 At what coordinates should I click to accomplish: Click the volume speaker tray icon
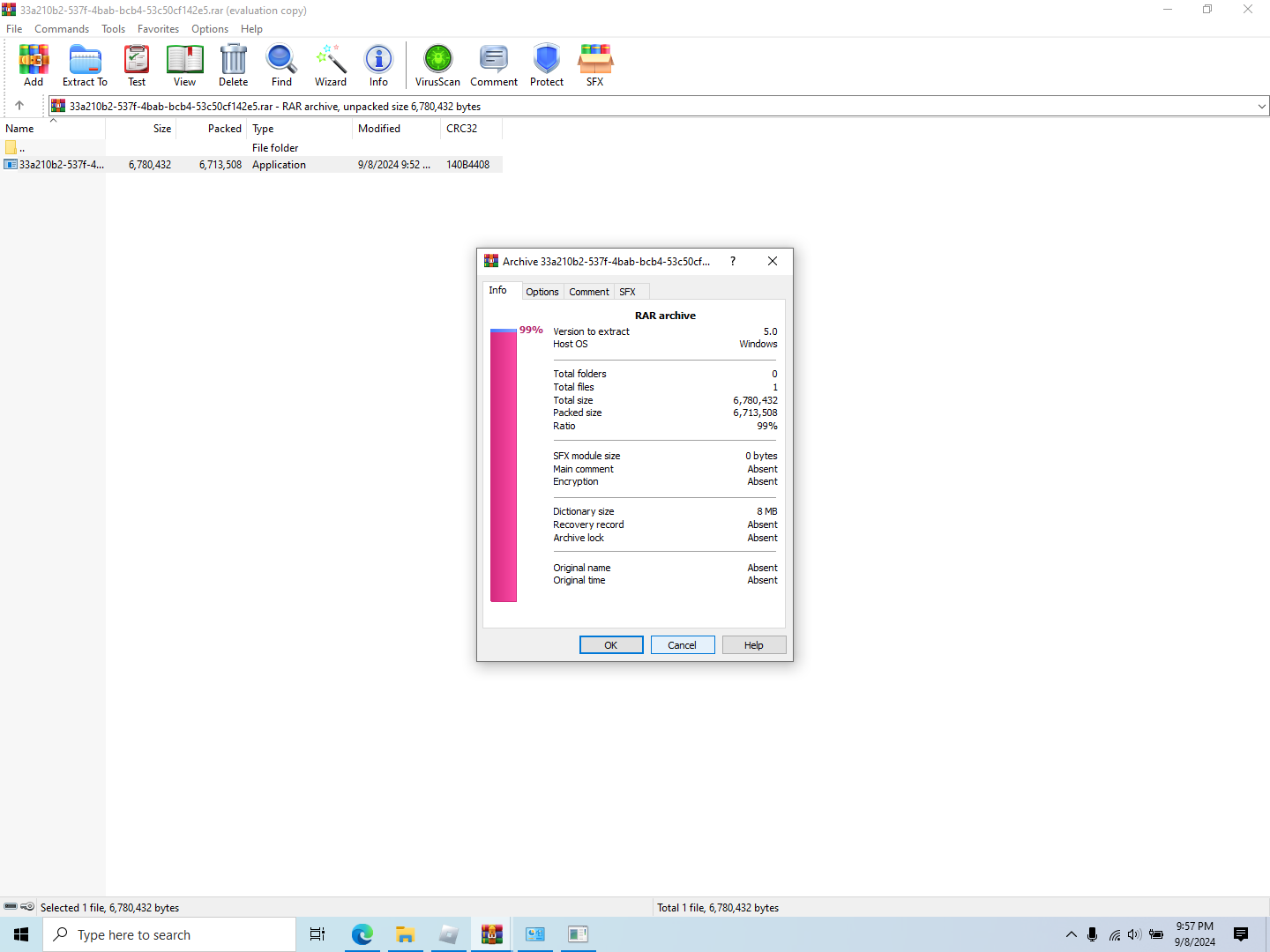click(1134, 934)
